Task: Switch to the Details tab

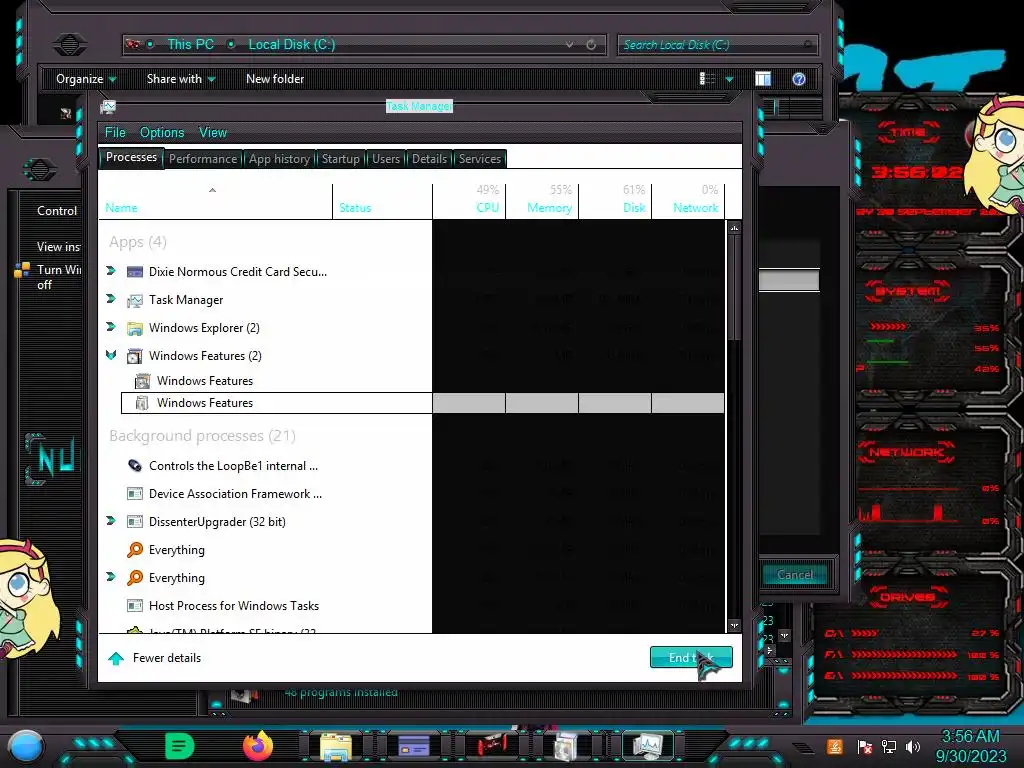Action: pyautogui.click(x=429, y=159)
